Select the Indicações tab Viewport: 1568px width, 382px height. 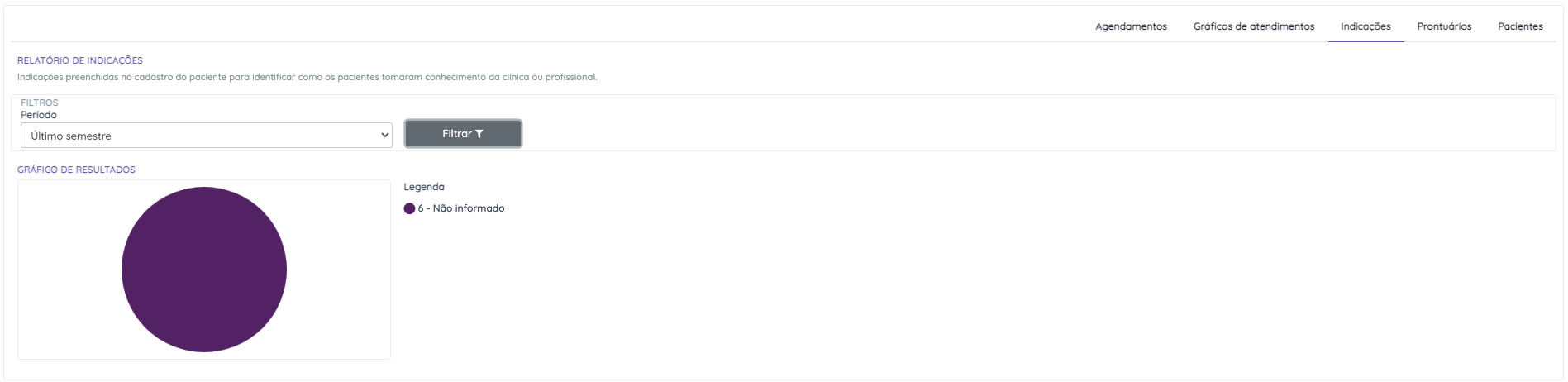1365,26
